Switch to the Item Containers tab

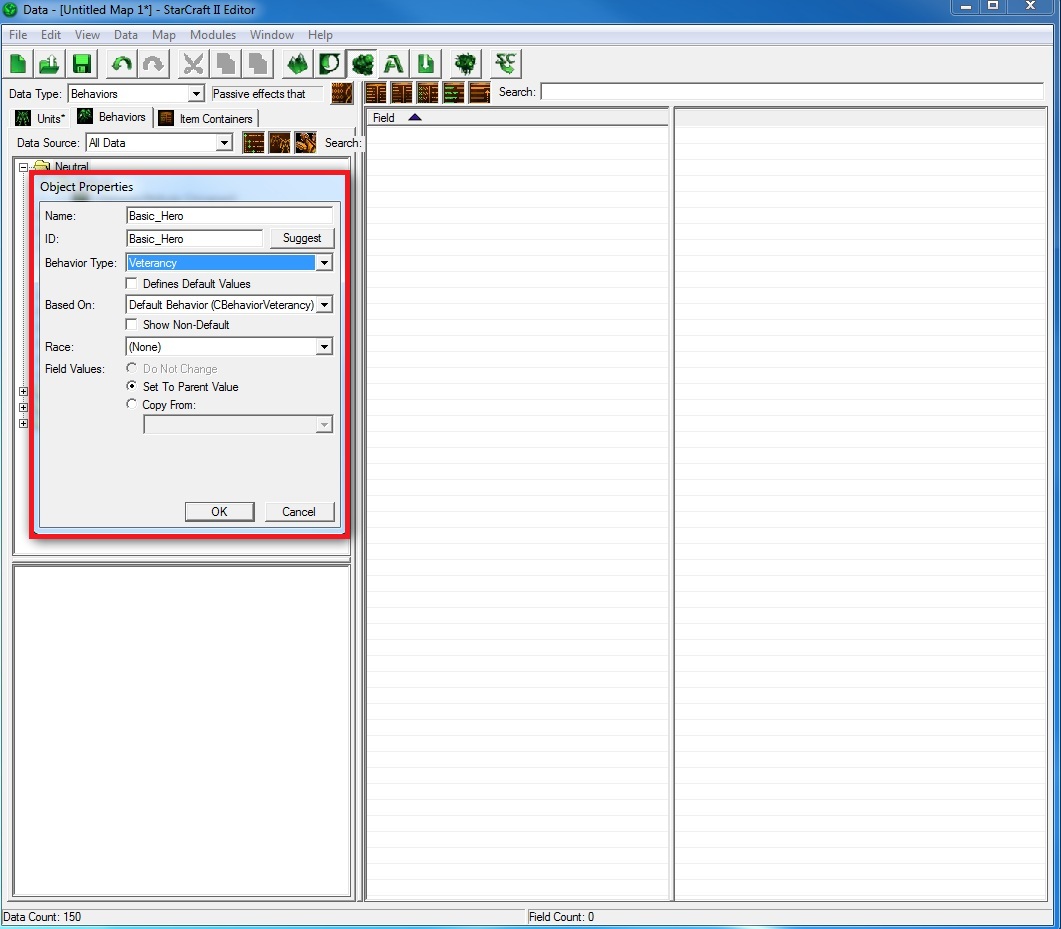coord(206,118)
